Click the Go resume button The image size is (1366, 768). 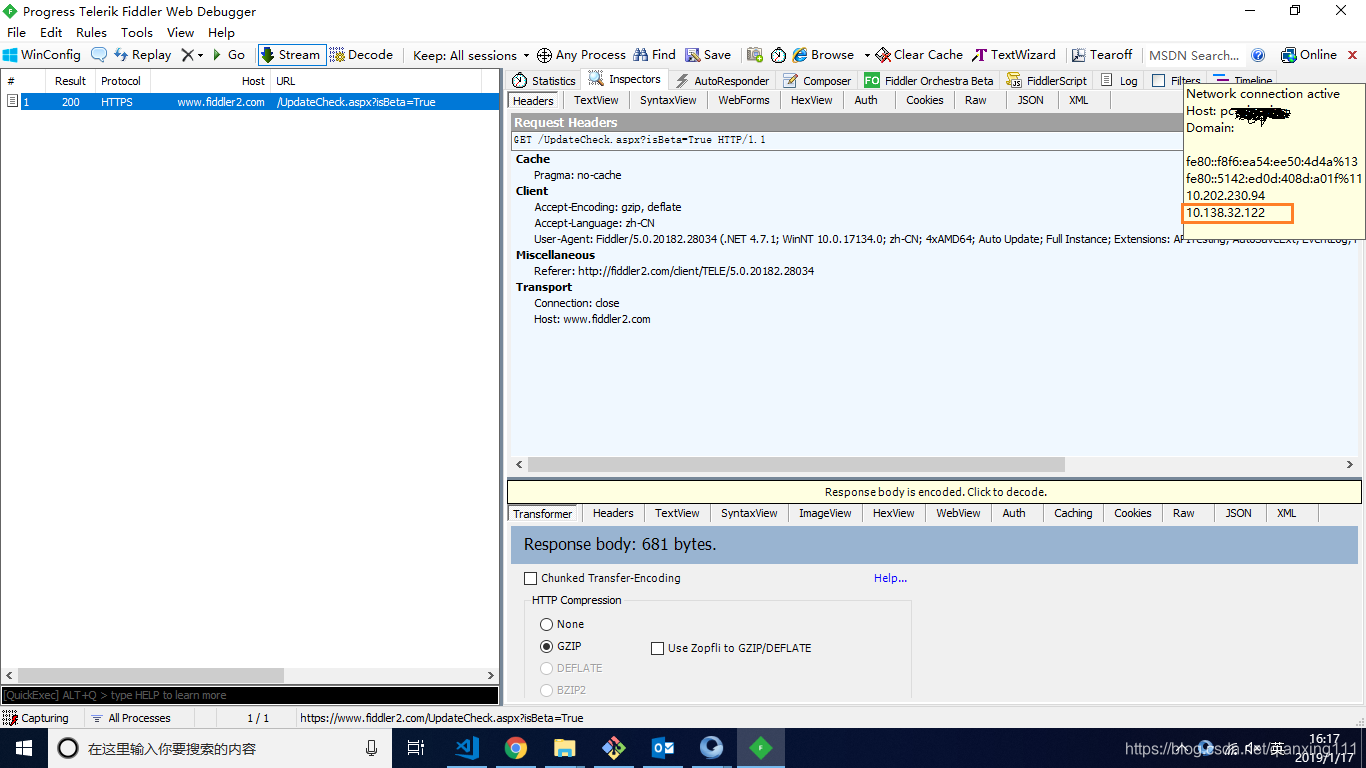coord(229,55)
